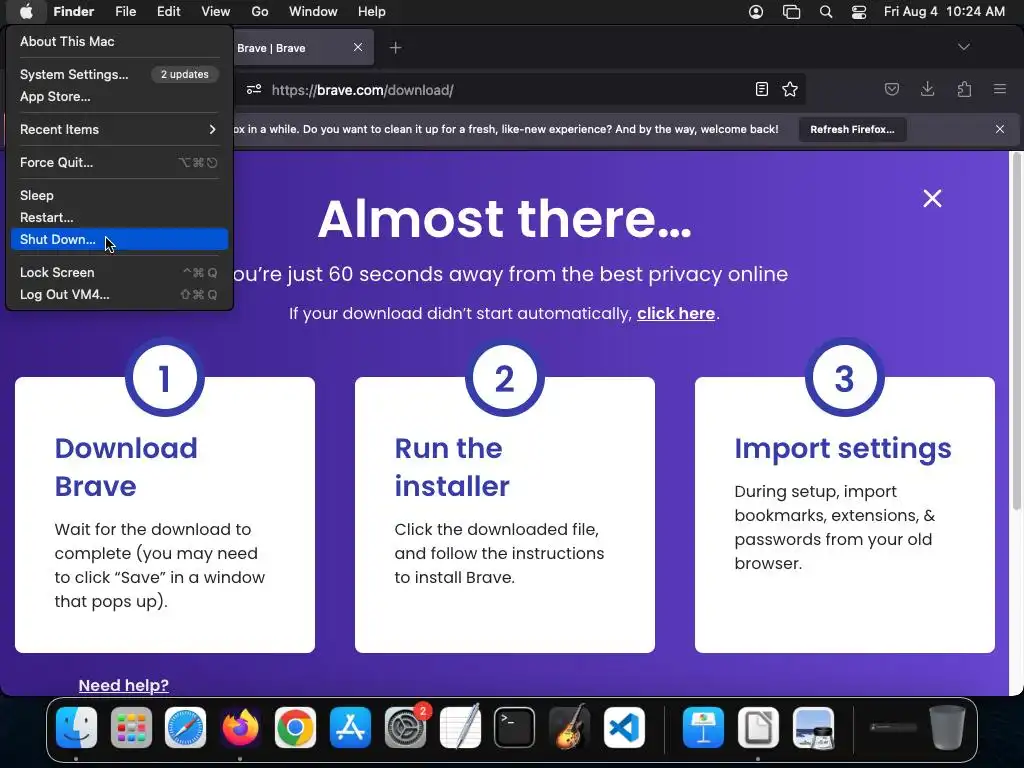Open the Window menu

click(313, 11)
